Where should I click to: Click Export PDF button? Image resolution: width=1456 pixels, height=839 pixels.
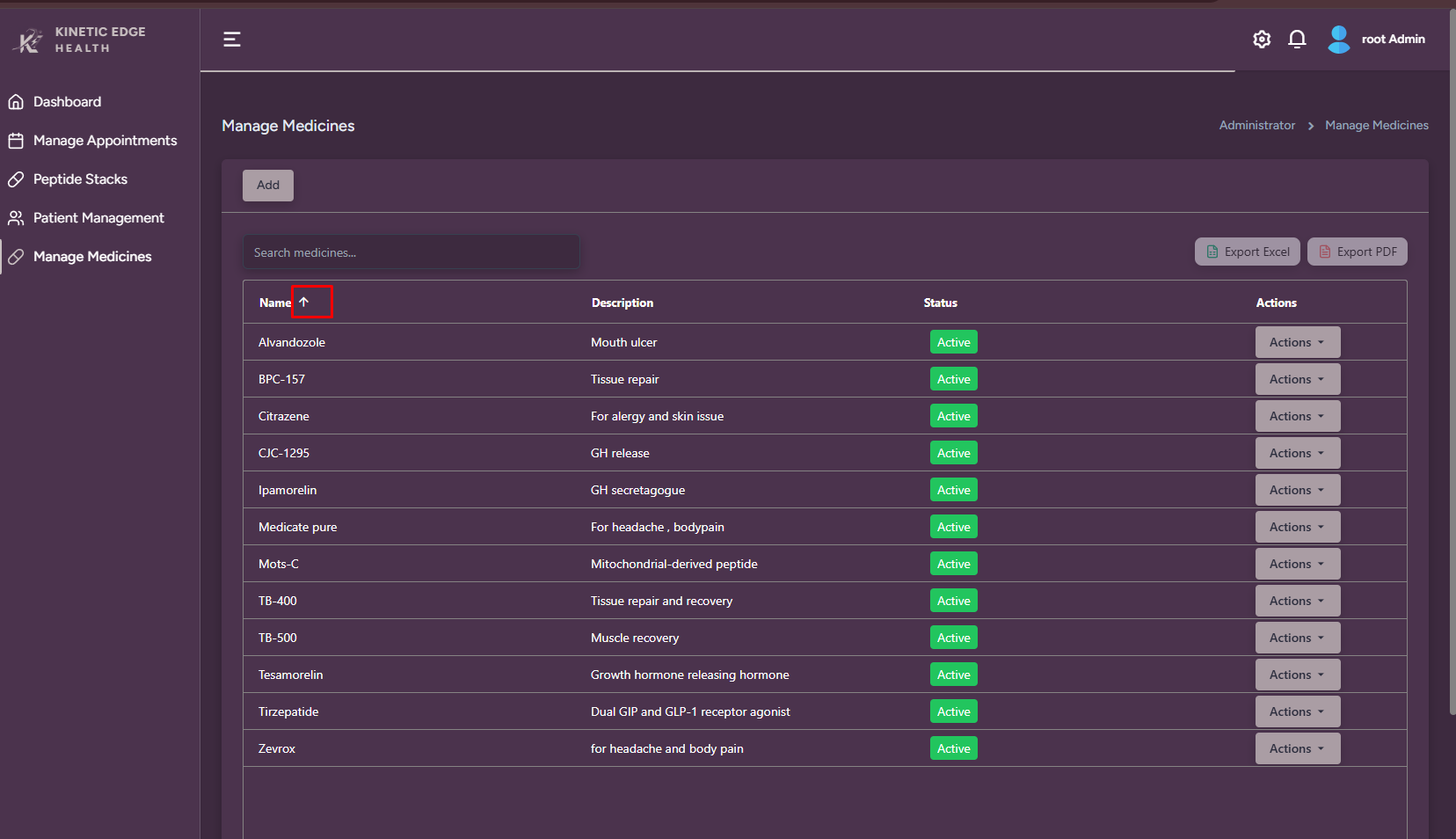pyautogui.click(x=1357, y=252)
